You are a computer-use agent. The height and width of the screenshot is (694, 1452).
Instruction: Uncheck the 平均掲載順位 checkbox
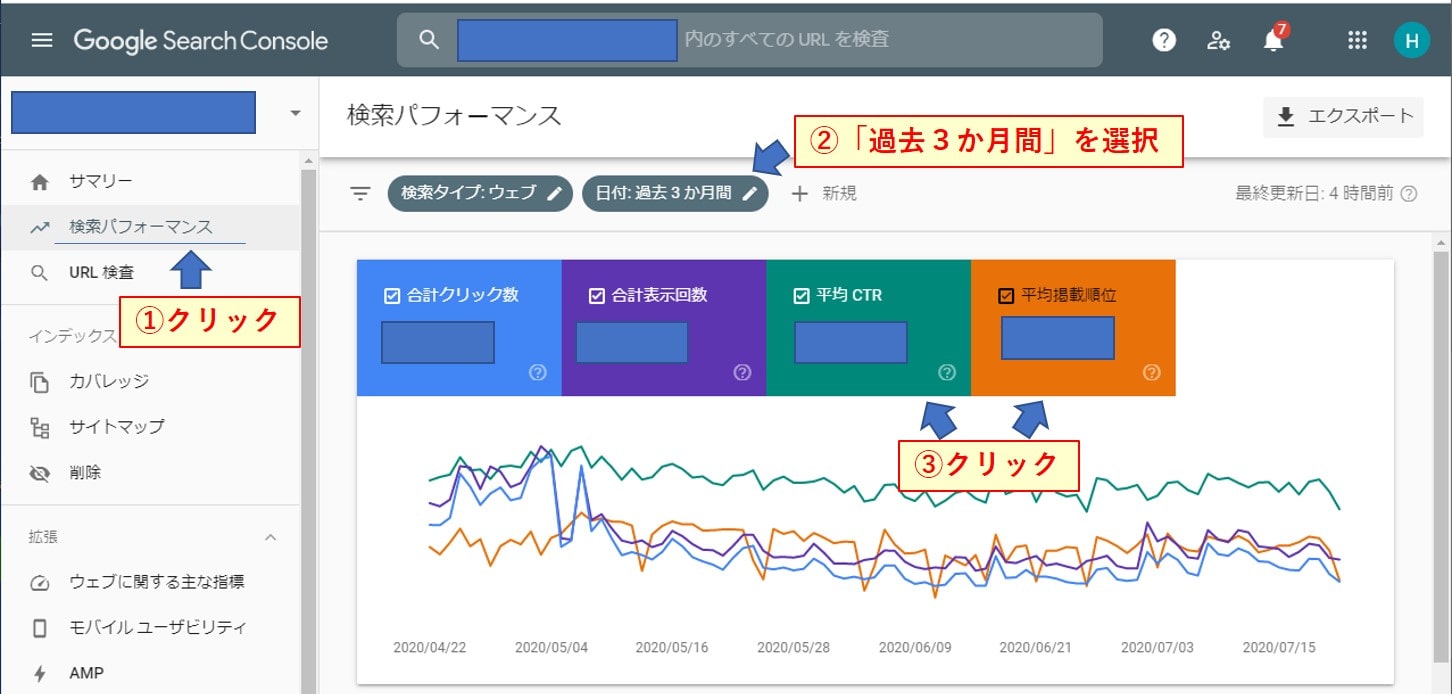pyautogui.click(x=1007, y=296)
